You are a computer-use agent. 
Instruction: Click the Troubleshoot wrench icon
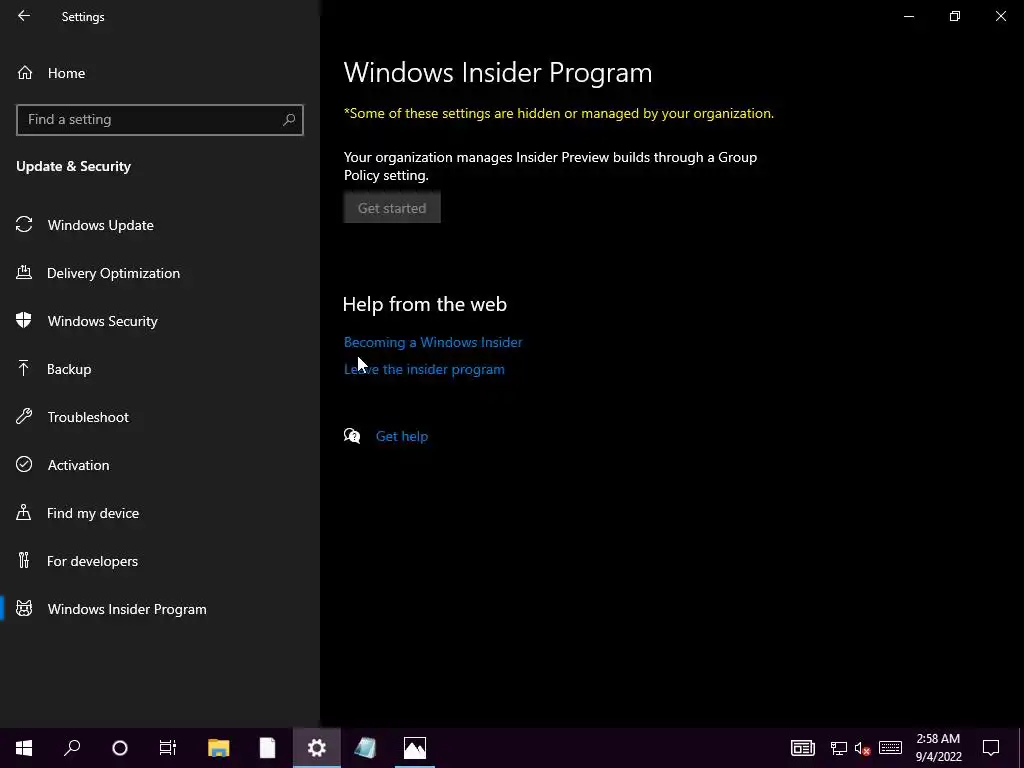pos(24,416)
